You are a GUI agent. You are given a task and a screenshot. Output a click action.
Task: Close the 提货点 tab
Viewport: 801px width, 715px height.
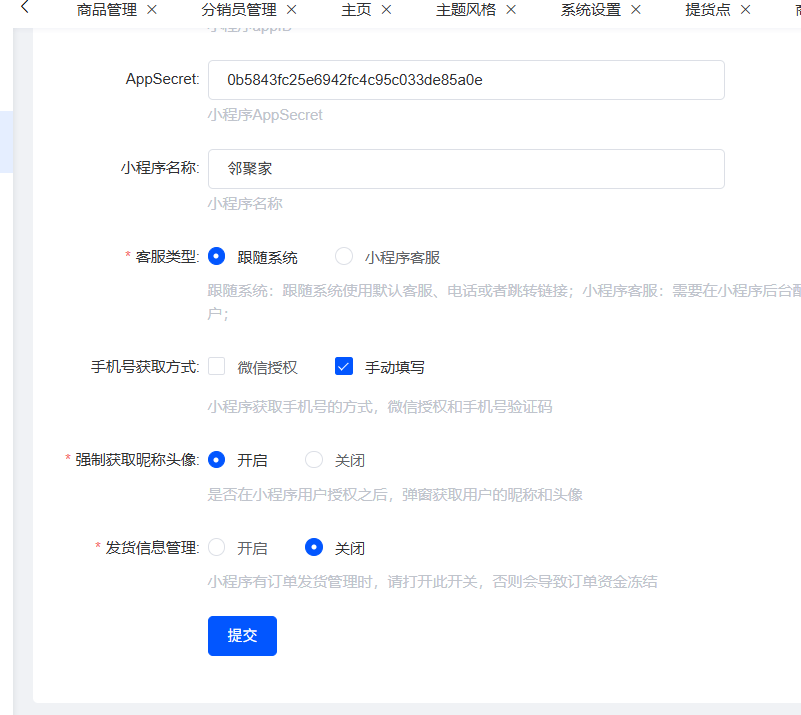(x=746, y=10)
